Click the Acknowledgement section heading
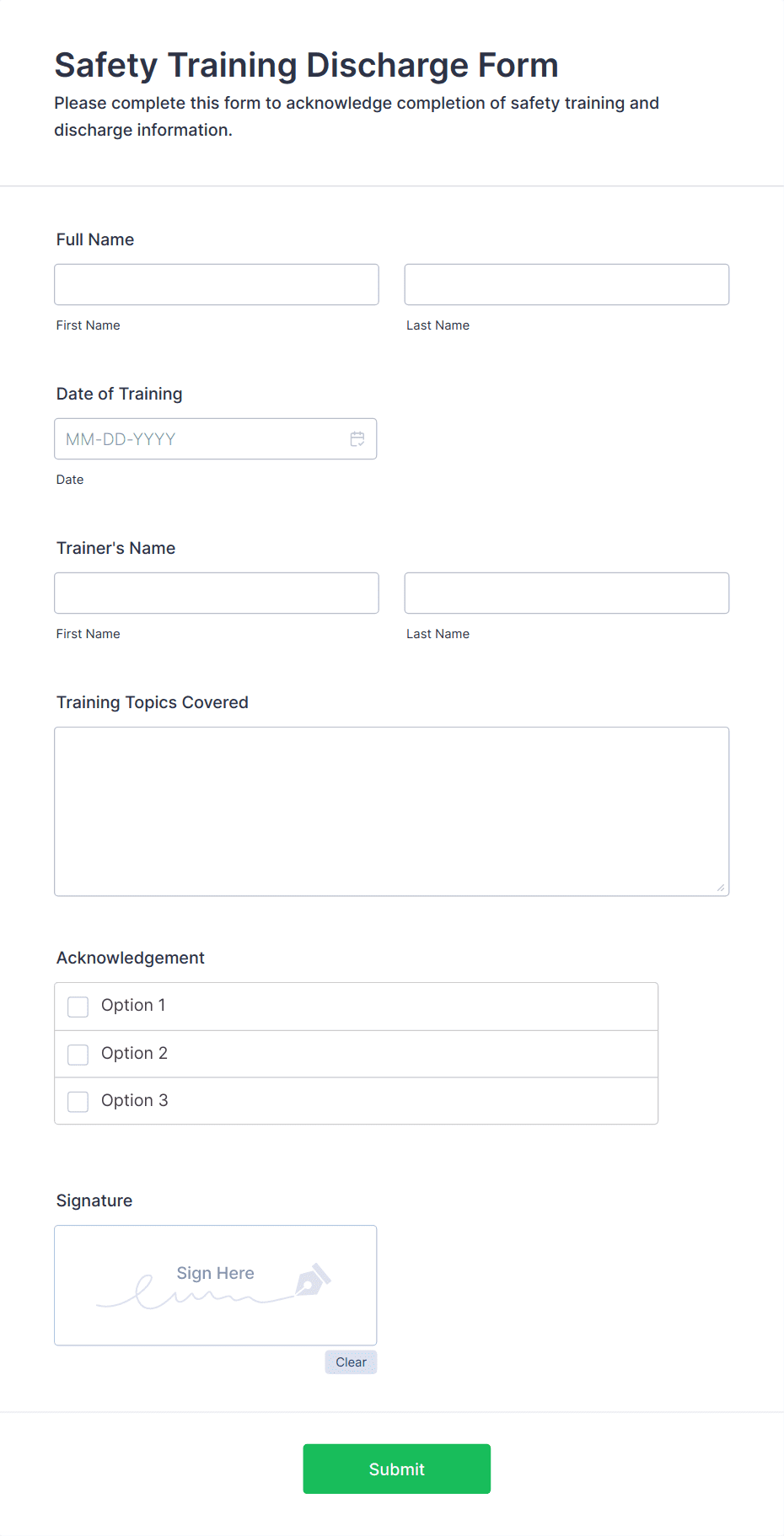 (x=130, y=958)
